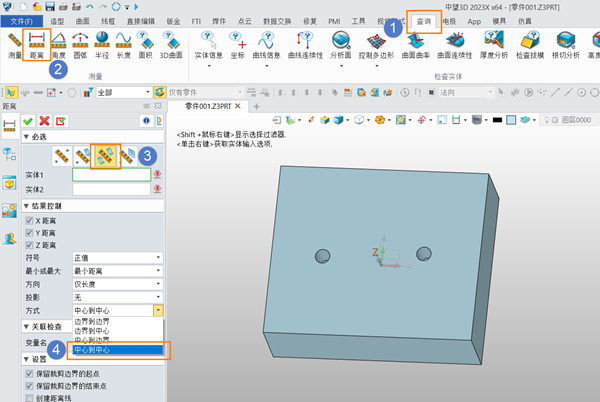This screenshot has width=600, height=402.
Task: Open the 曲面曲率 surface curvature tool
Action: pos(416,45)
